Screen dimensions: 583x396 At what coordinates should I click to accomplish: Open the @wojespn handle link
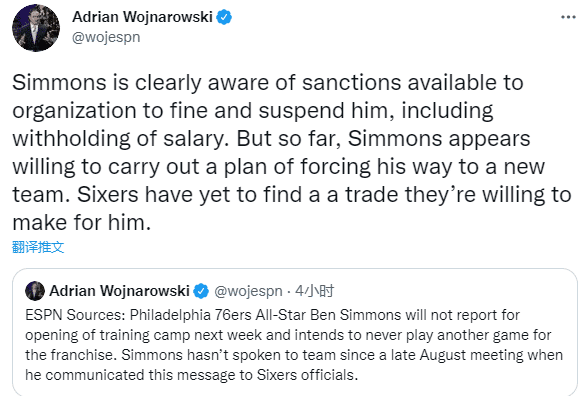tap(106, 37)
